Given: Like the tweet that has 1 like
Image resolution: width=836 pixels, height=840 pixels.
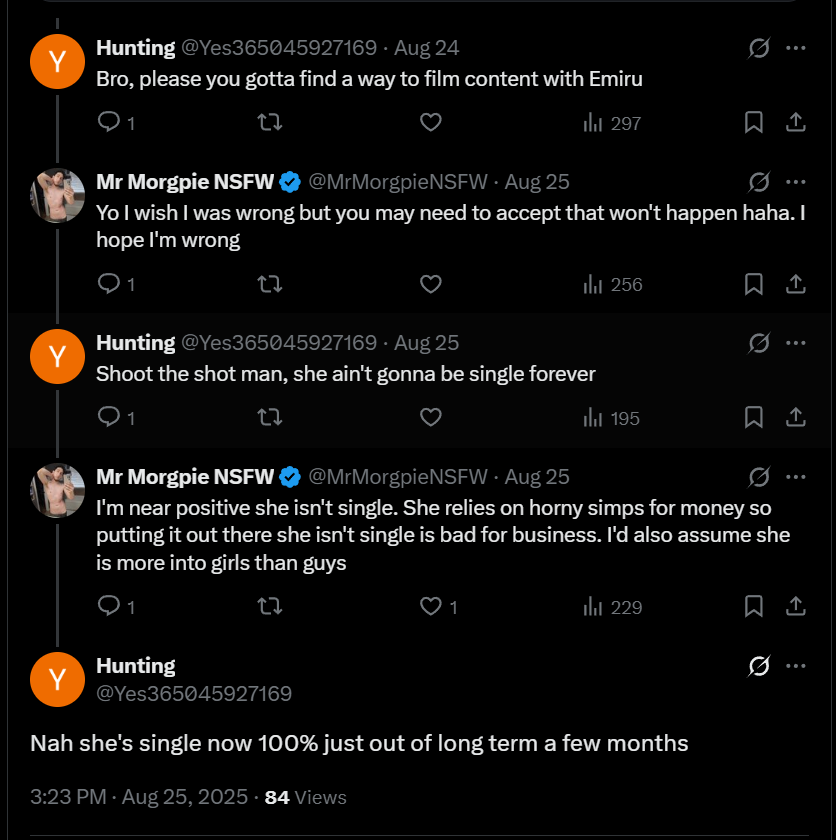Looking at the screenshot, I should pyautogui.click(x=431, y=606).
